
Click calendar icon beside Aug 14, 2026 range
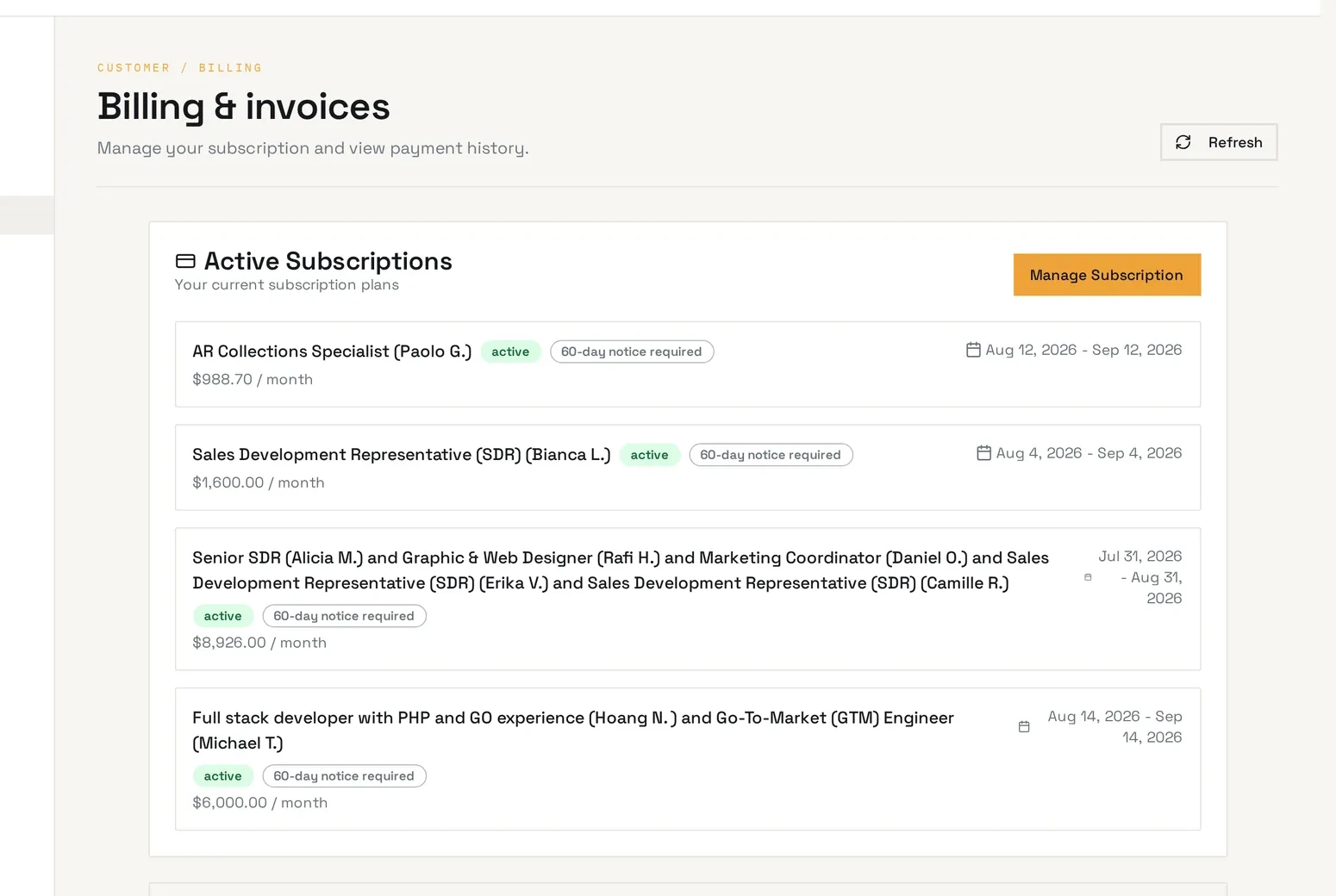click(x=1024, y=727)
